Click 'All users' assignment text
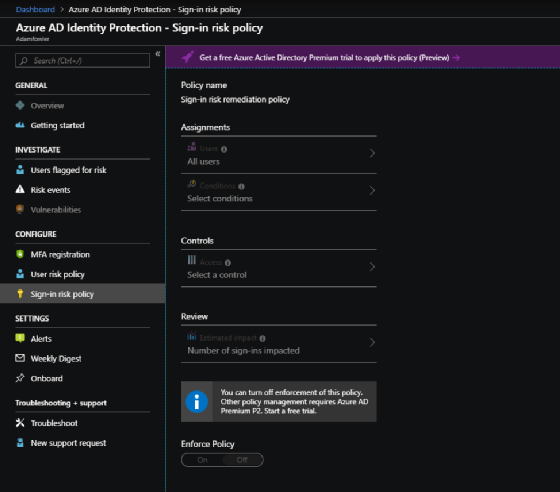This screenshot has width=560, height=492. [x=203, y=162]
